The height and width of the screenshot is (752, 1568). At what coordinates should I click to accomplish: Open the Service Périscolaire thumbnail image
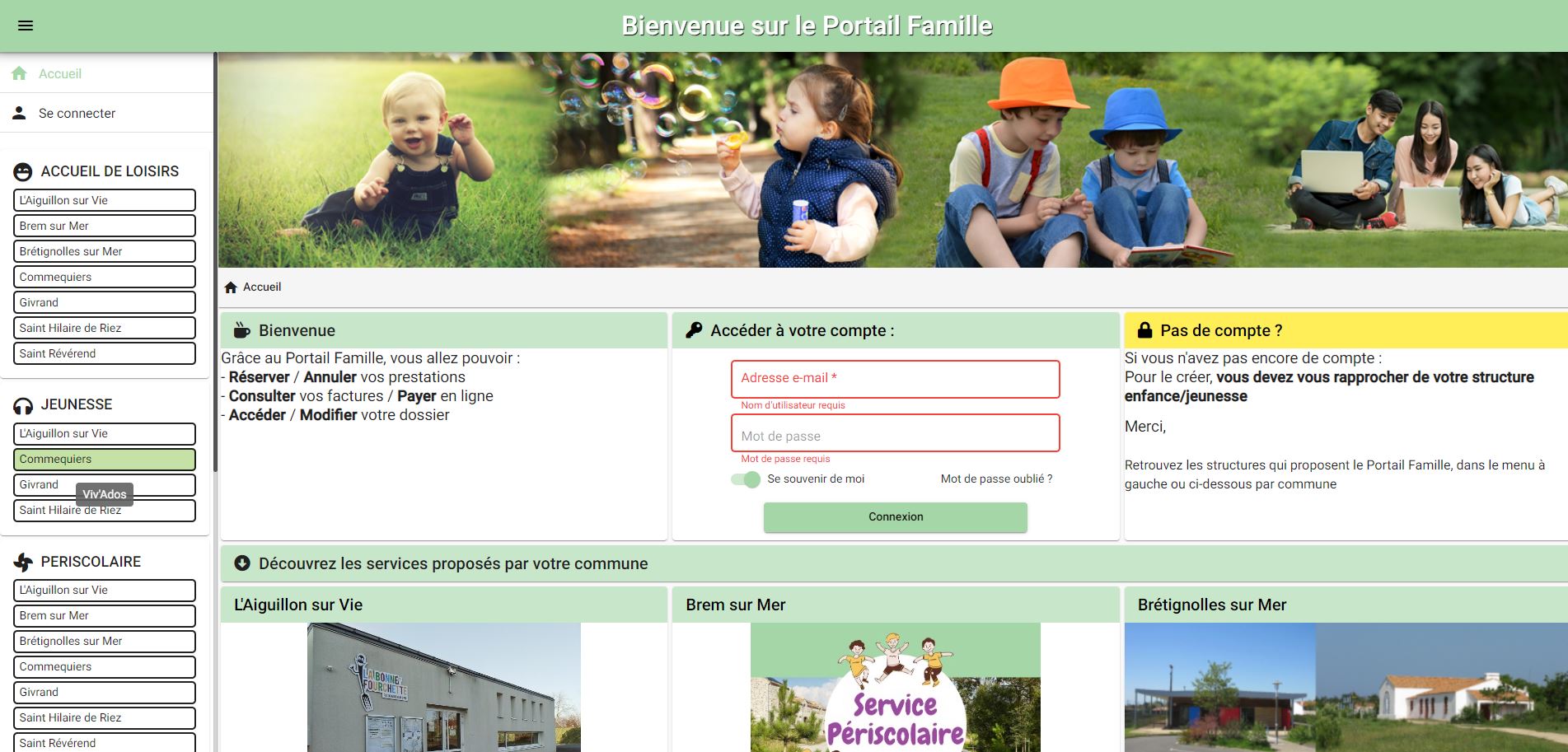895,688
